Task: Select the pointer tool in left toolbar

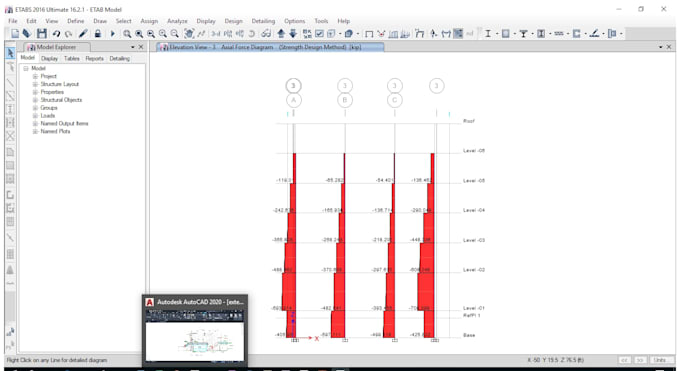Action: pos(10,53)
